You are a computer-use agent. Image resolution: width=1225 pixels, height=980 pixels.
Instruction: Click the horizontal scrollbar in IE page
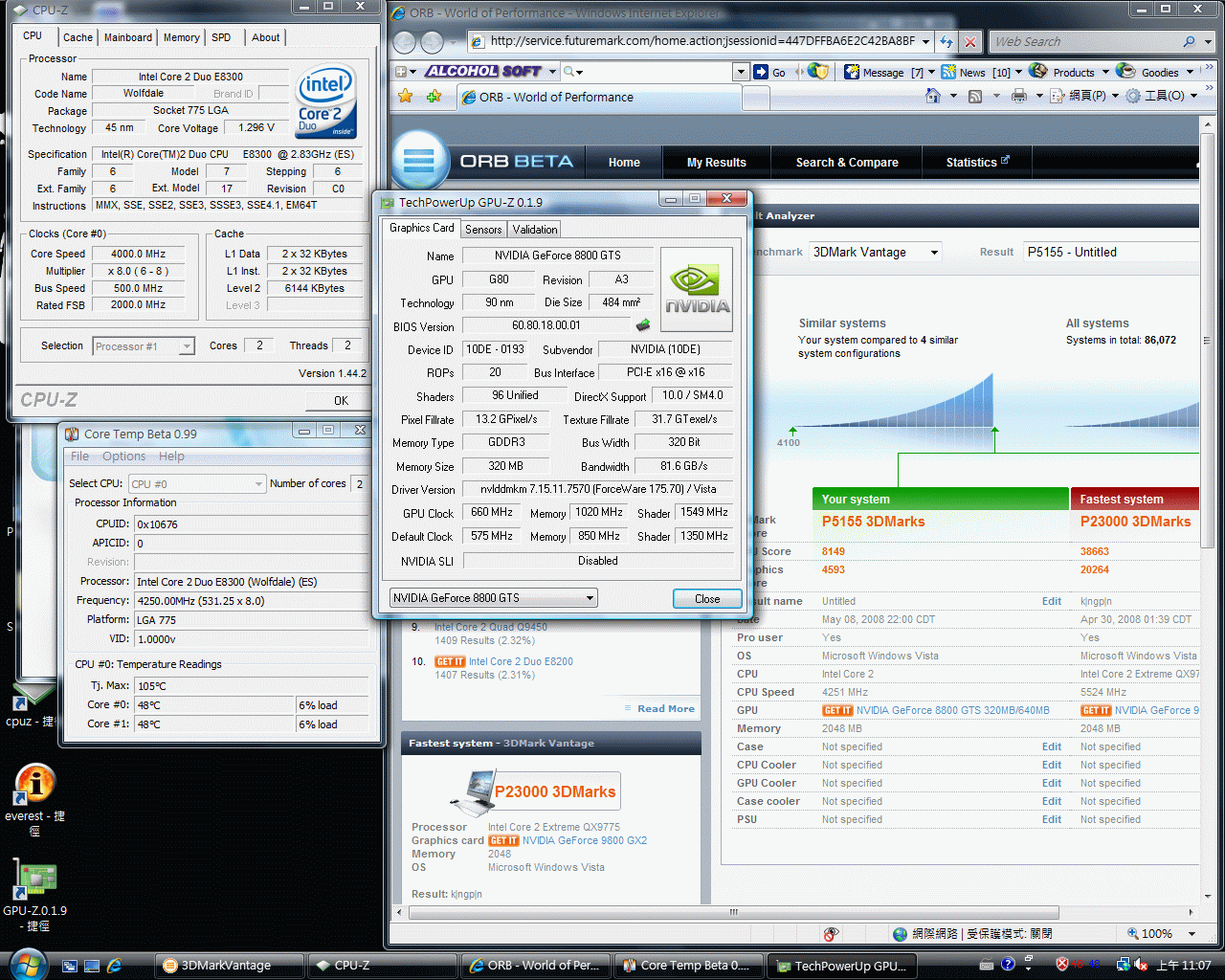point(734,912)
